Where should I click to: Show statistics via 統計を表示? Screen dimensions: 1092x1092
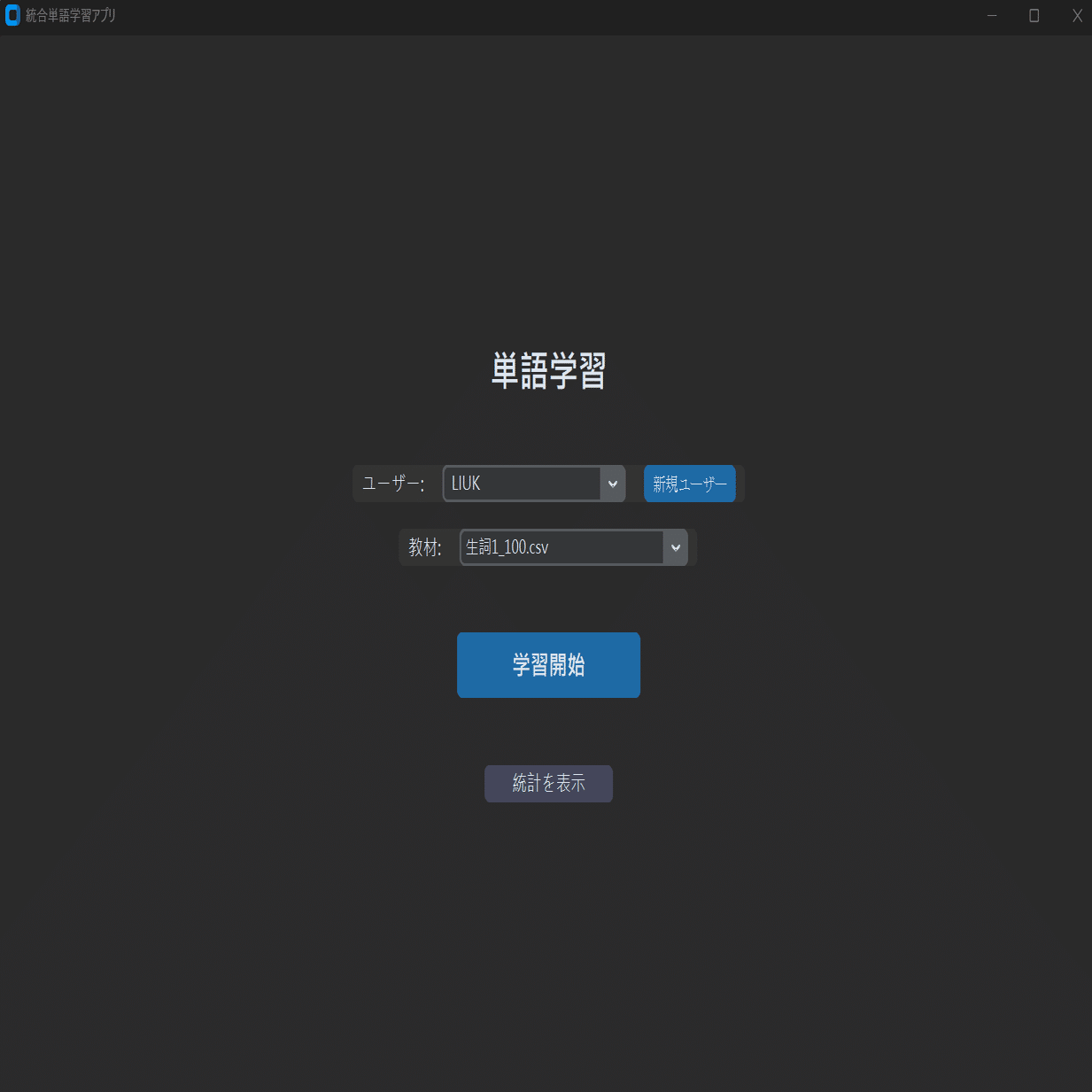548,783
